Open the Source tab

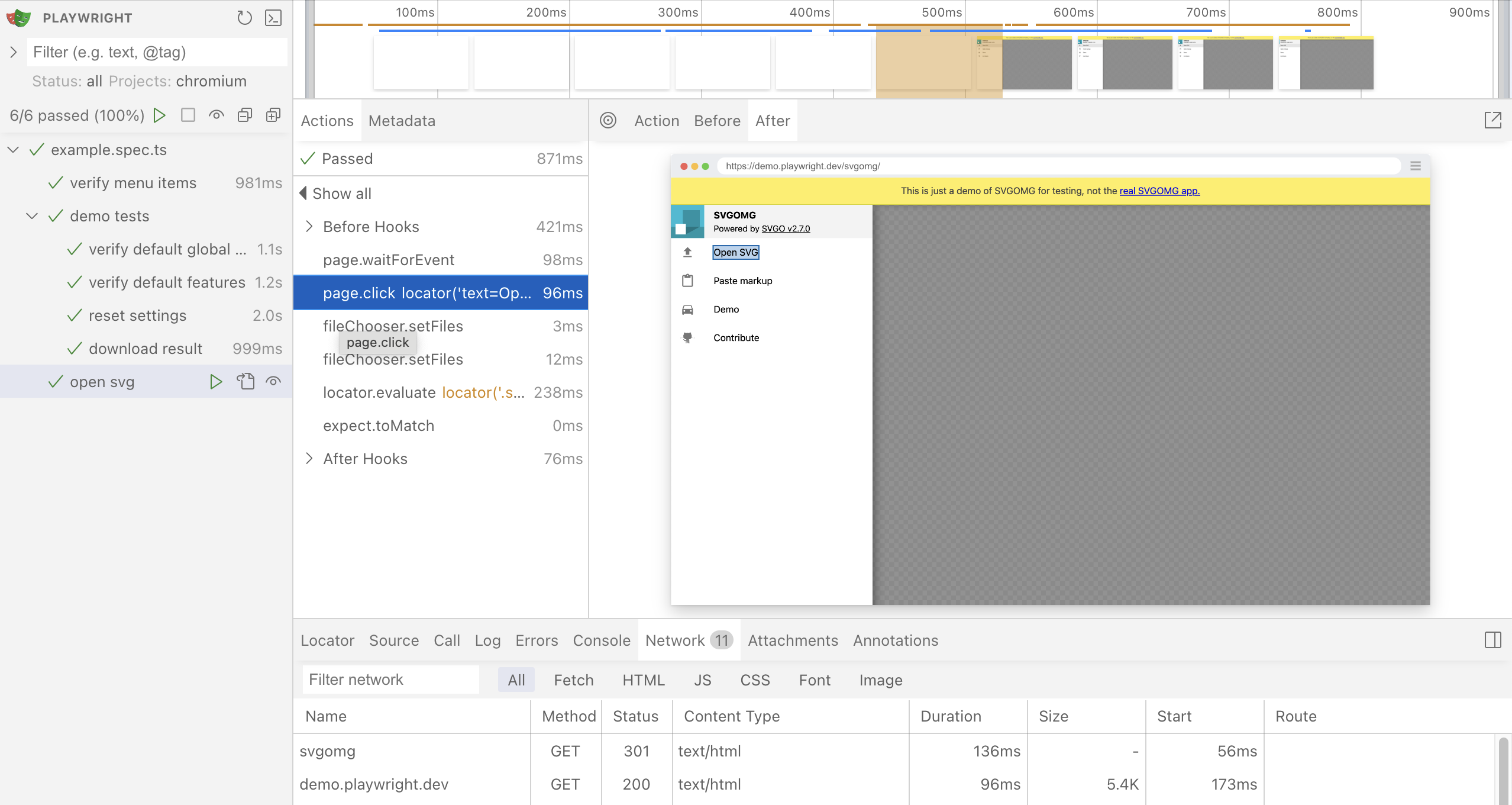pos(394,640)
